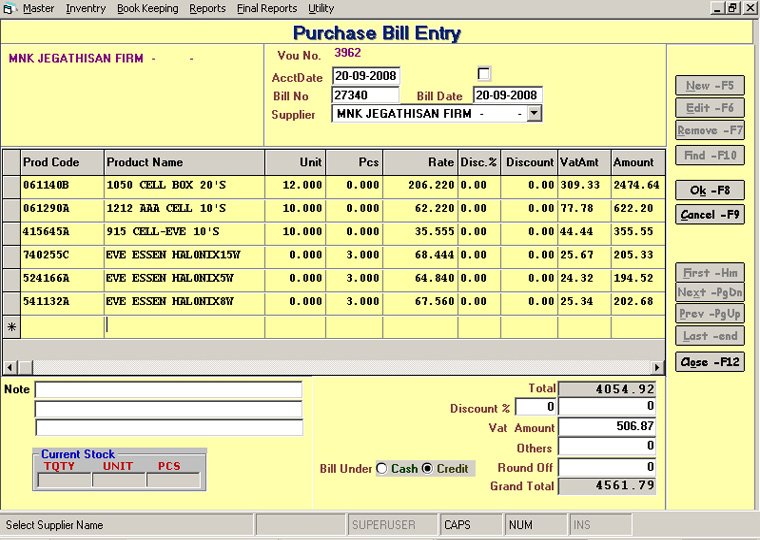Click the new row asterisk marker
Image resolution: width=760 pixels, height=540 pixels.
pyautogui.click(x=11, y=327)
